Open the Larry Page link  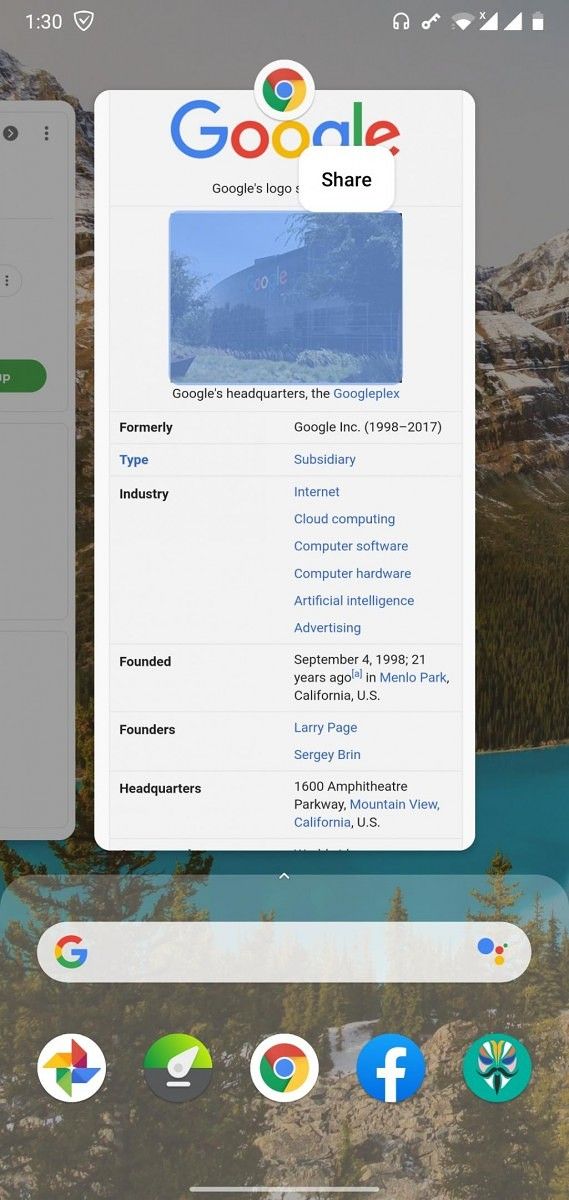point(326,728)
